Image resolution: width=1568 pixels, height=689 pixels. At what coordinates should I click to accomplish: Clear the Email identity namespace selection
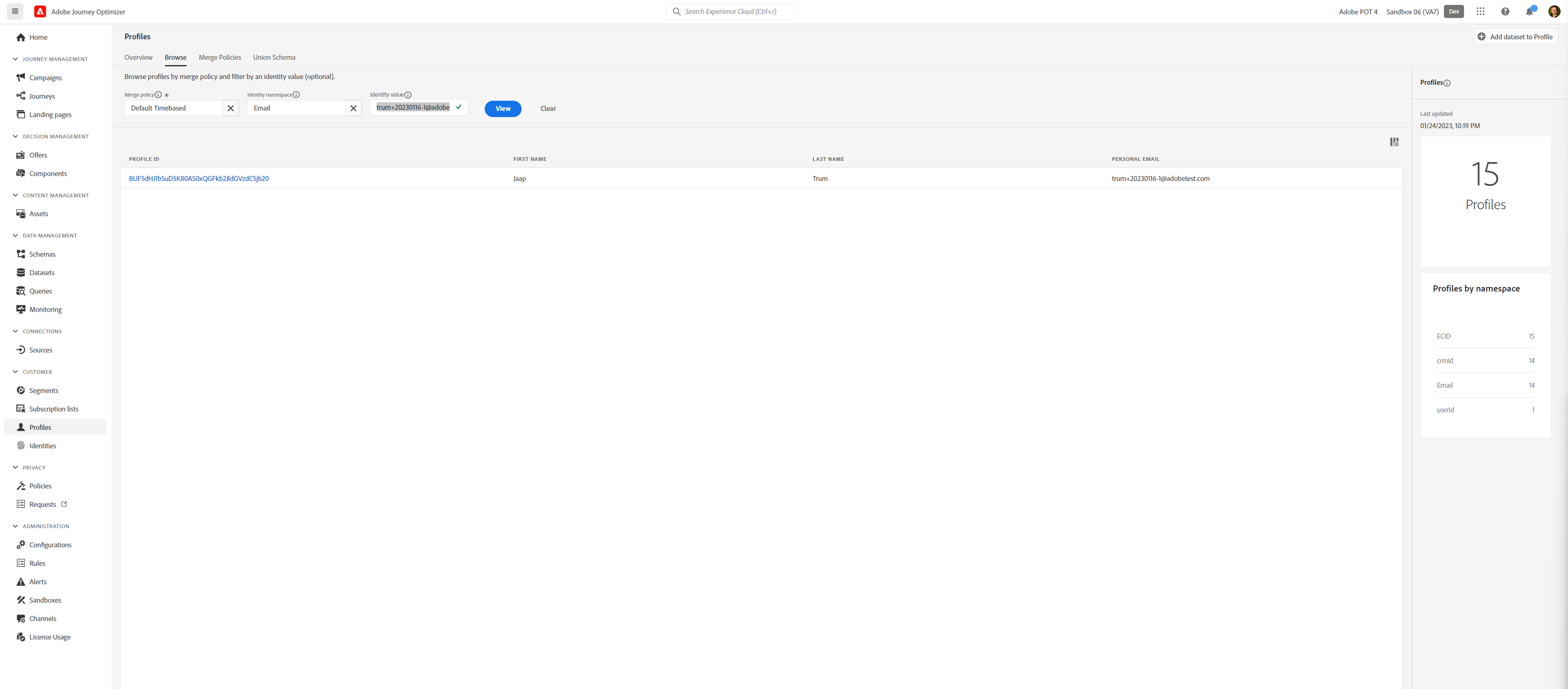tap(354, 108)
